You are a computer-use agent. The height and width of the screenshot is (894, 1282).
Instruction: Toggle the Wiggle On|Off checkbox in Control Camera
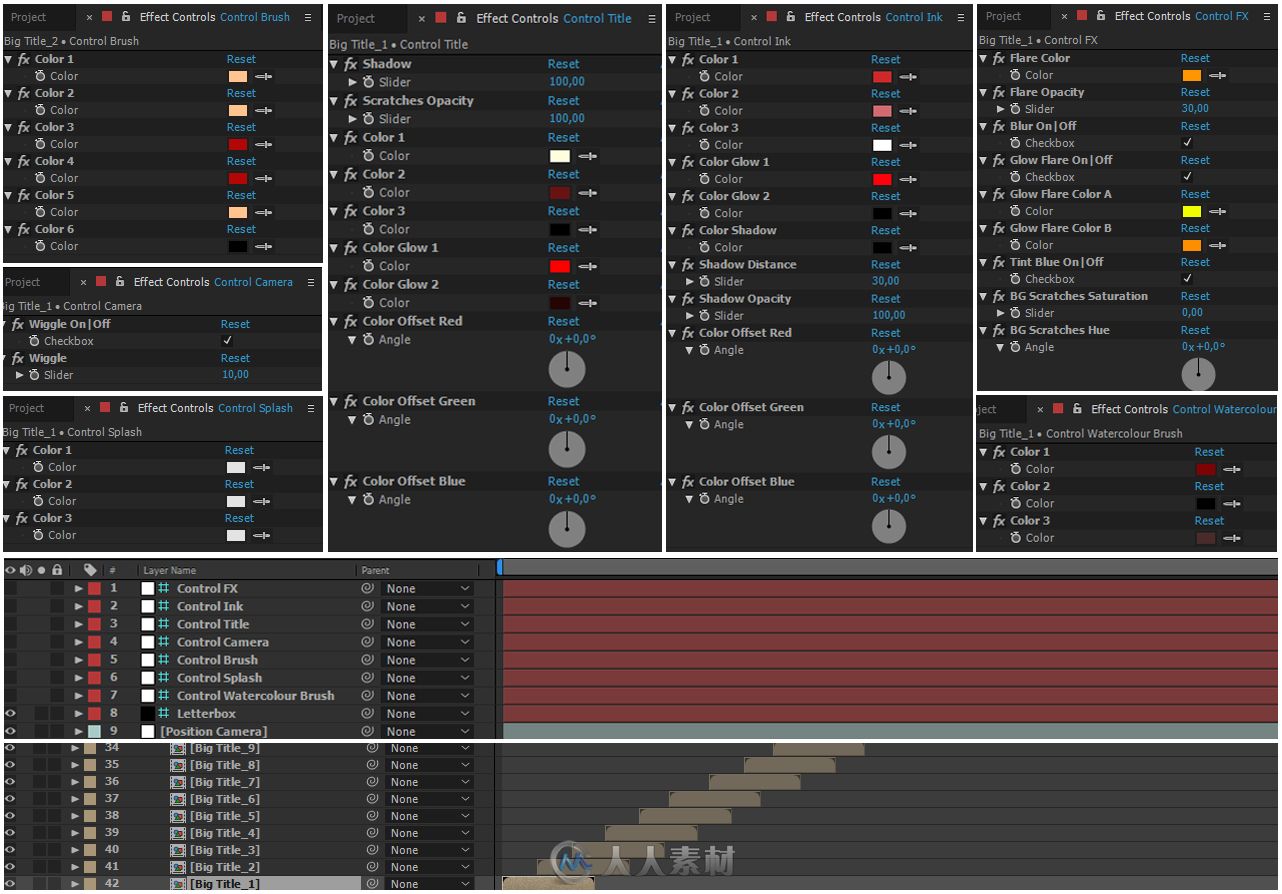pos(227,341)
